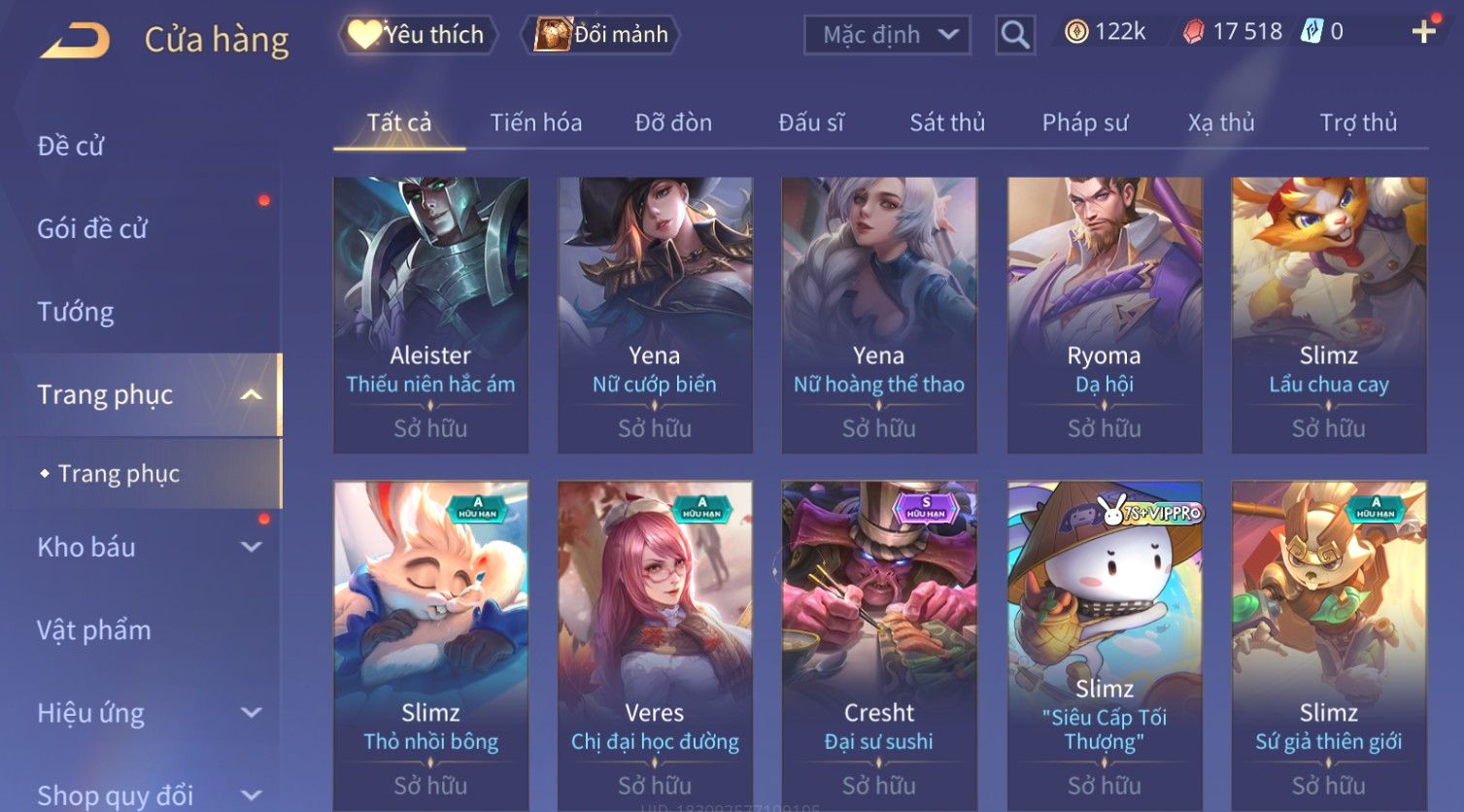Open the search magnifier icon
1464x812 pixels.
(x=1015, y=35)
